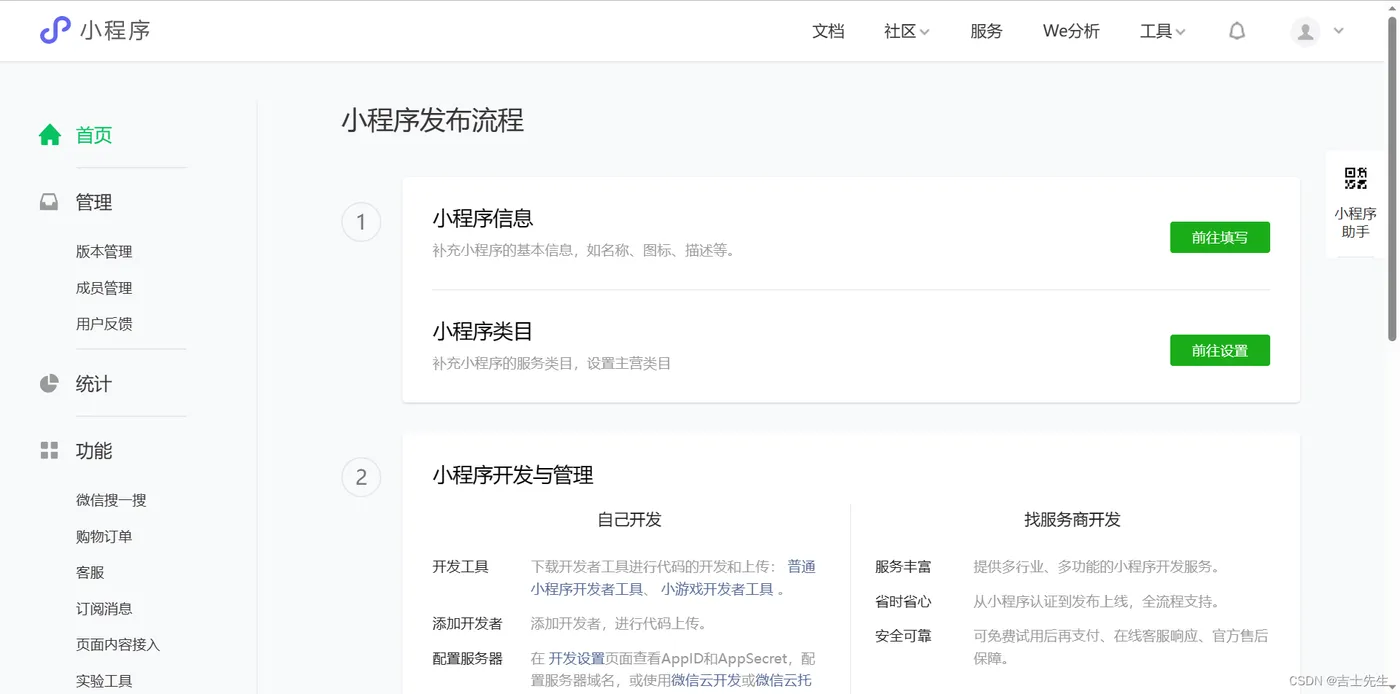Viewport: 1400px width, 694px height.
Task: Select 管理 in the sidebar
Action: coord(94,202)
